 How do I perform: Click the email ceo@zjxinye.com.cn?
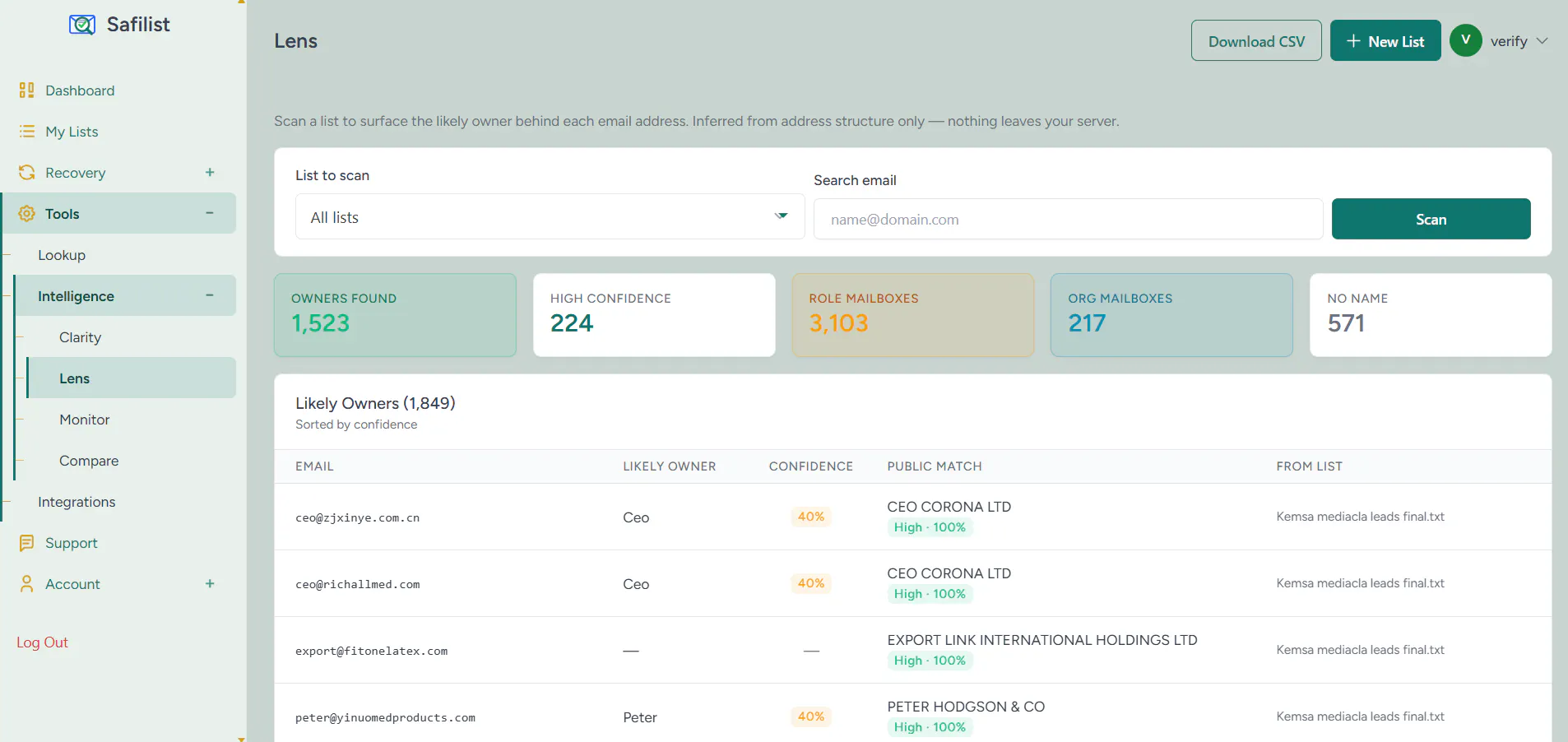(358, 518)
